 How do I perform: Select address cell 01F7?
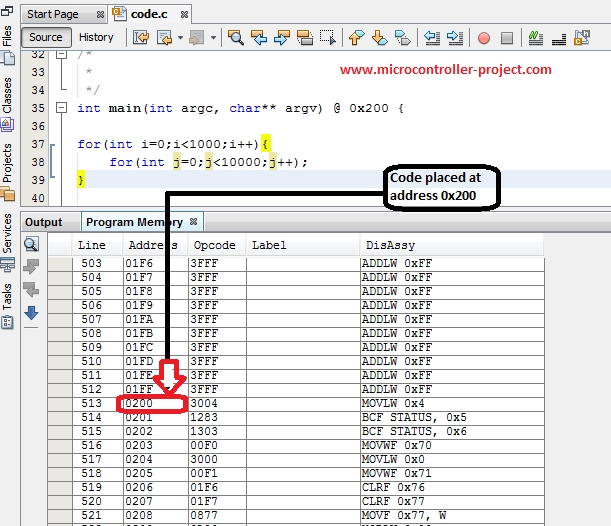155,277
